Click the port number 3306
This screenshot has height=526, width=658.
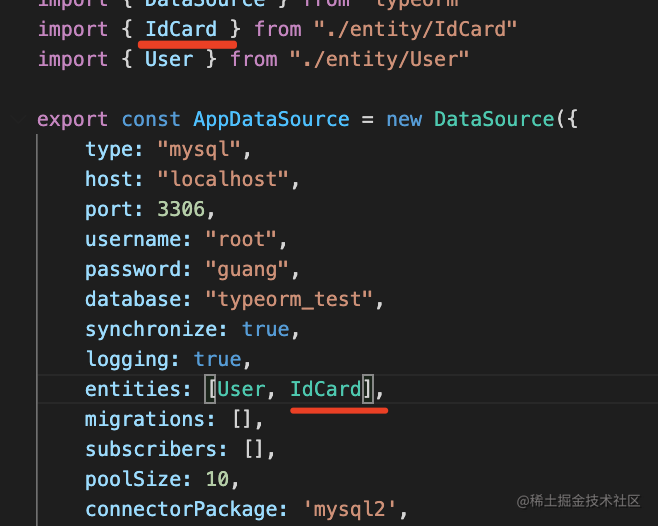click(x=186, y=209)
